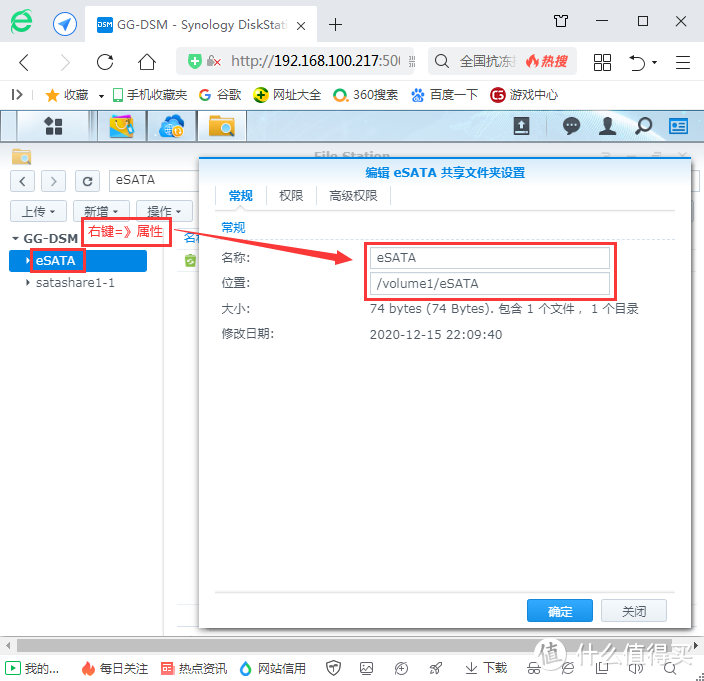Image resolution: width=704 pixels, height=681 pixels.
Task: Open the 操作 dropdown button
Action: 164,211
